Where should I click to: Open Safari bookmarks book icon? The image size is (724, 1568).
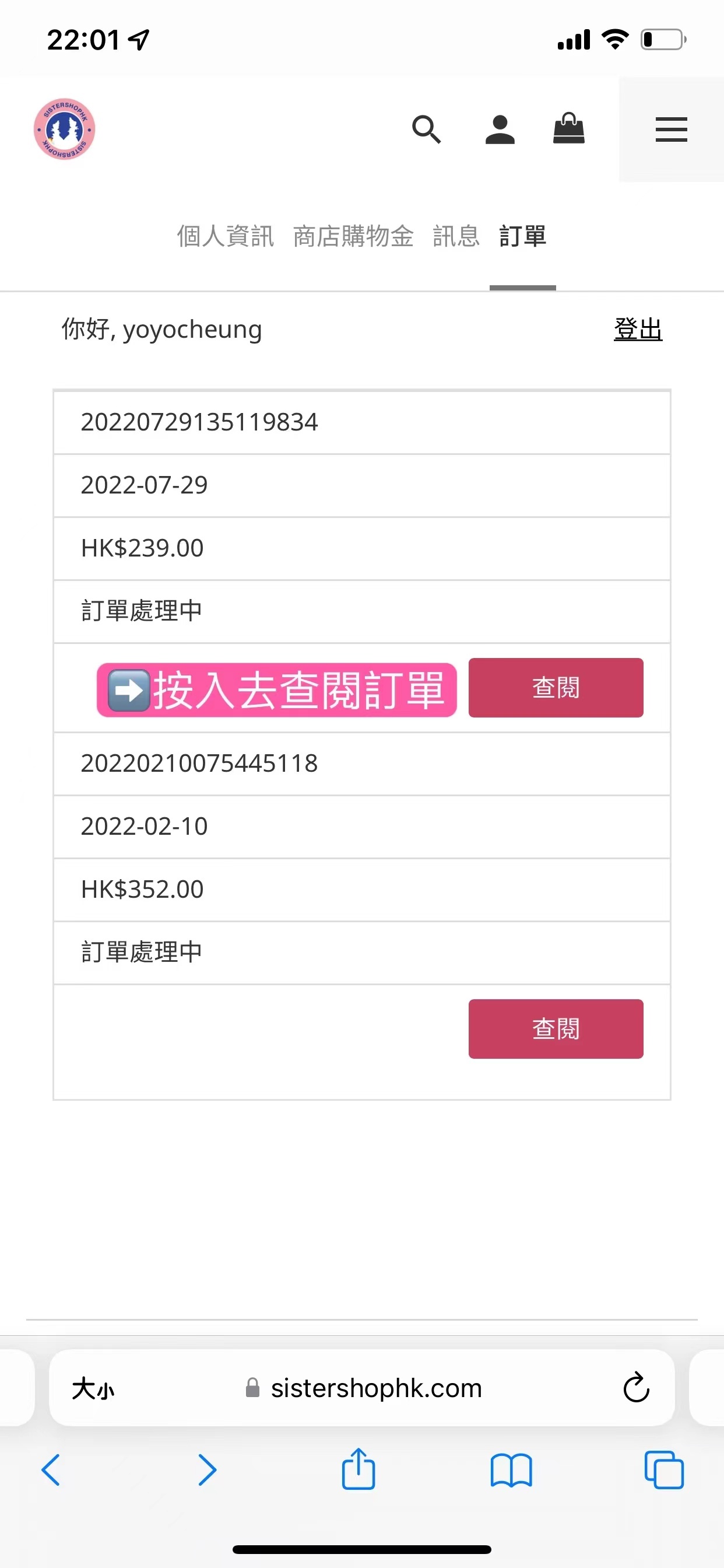point(511,1470)
